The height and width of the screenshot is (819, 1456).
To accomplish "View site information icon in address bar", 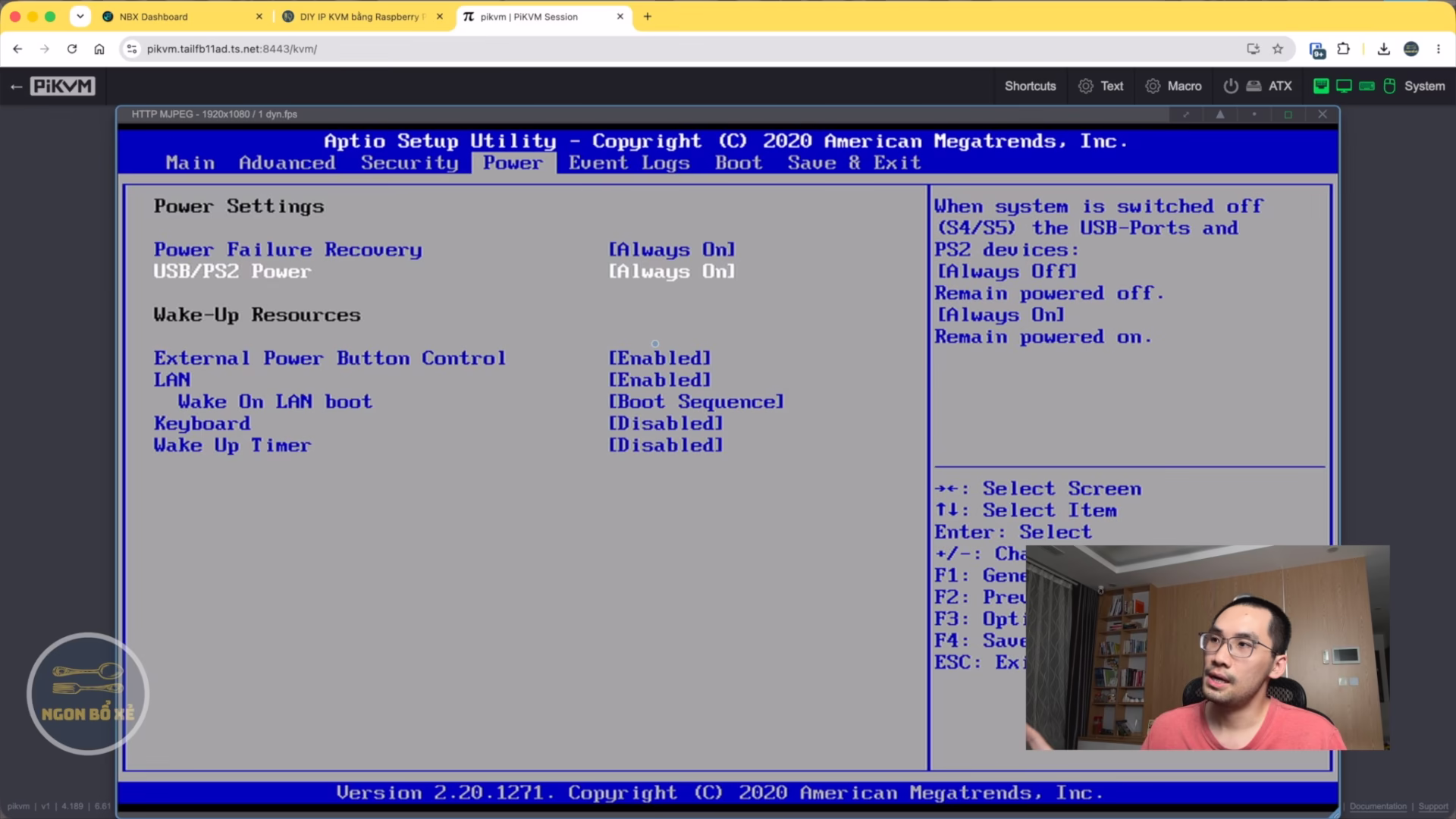I will coord(132,49).
